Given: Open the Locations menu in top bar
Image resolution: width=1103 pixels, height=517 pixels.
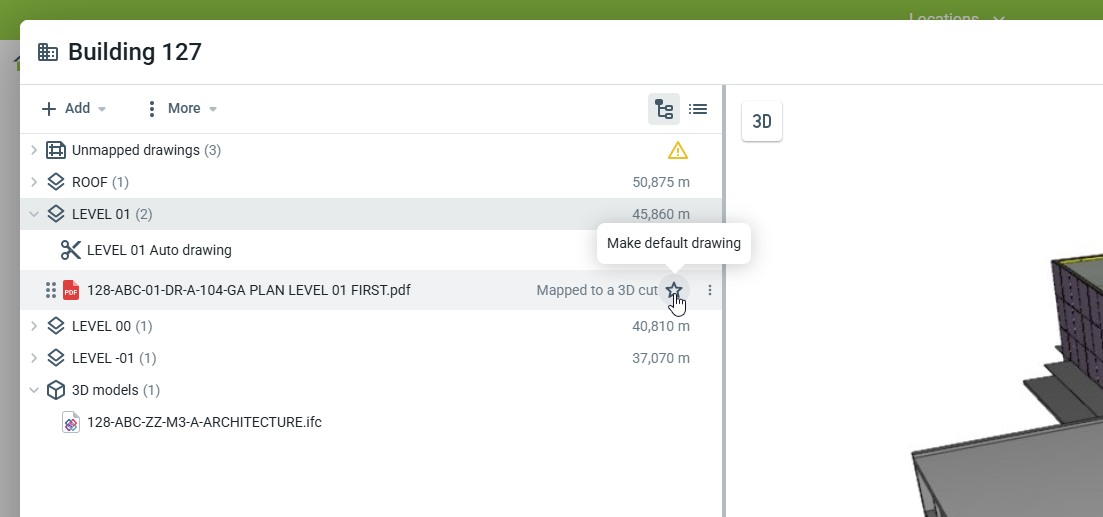Looking at the screenshot, I should [956, 18].
